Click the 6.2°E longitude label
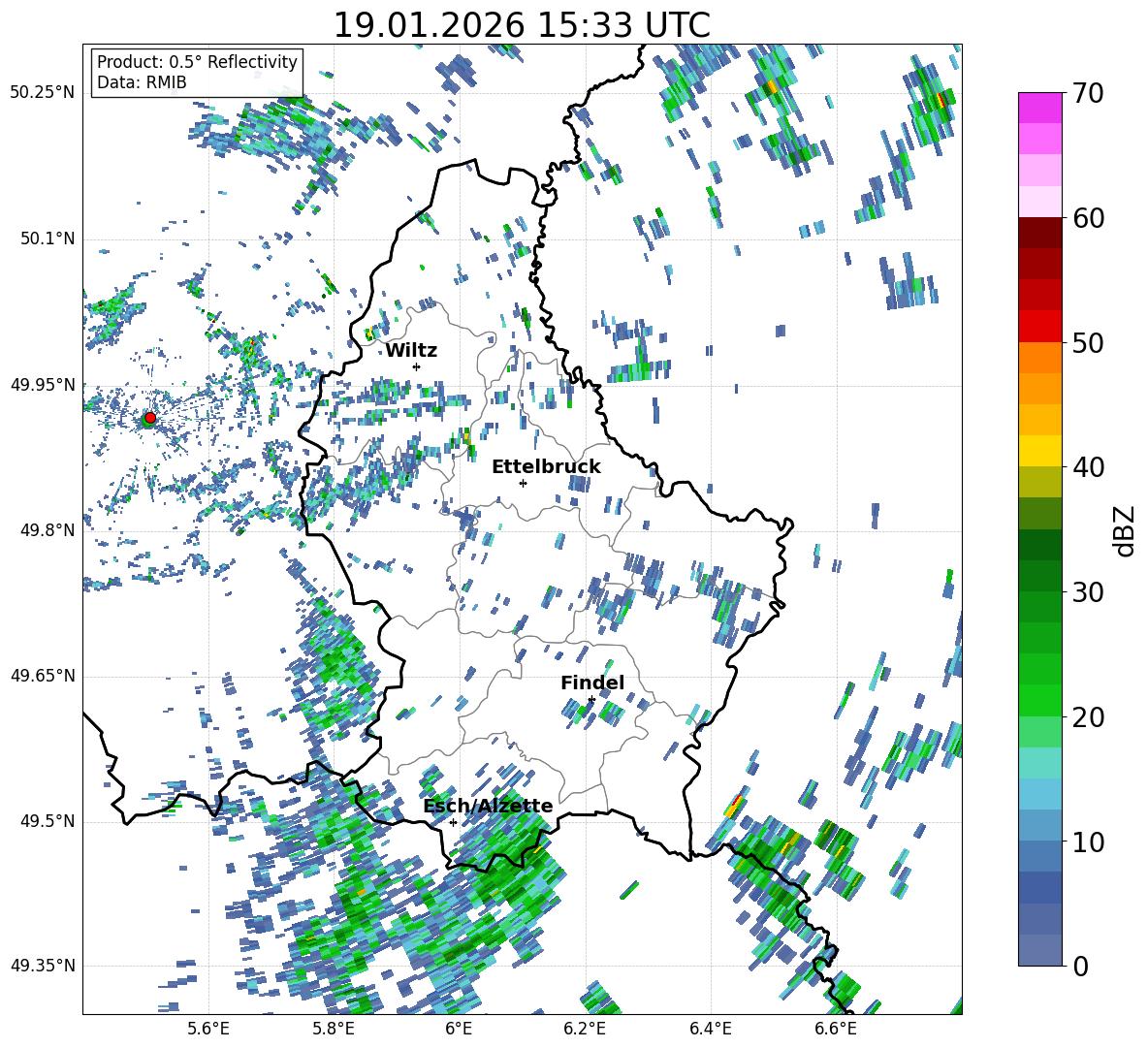The height and width of the screenshot is (1048, 1148). [x=585, y=1029]
